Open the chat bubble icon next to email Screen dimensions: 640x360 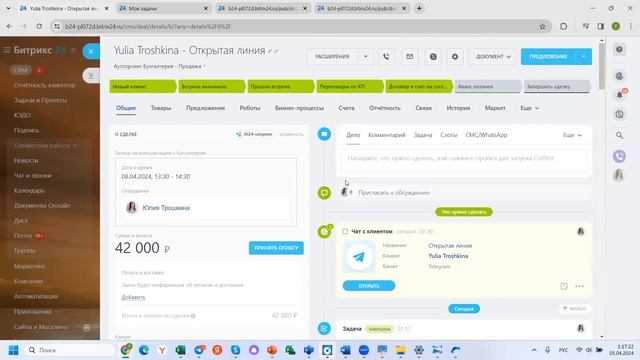pyautogui.click(x=433, y=56)
